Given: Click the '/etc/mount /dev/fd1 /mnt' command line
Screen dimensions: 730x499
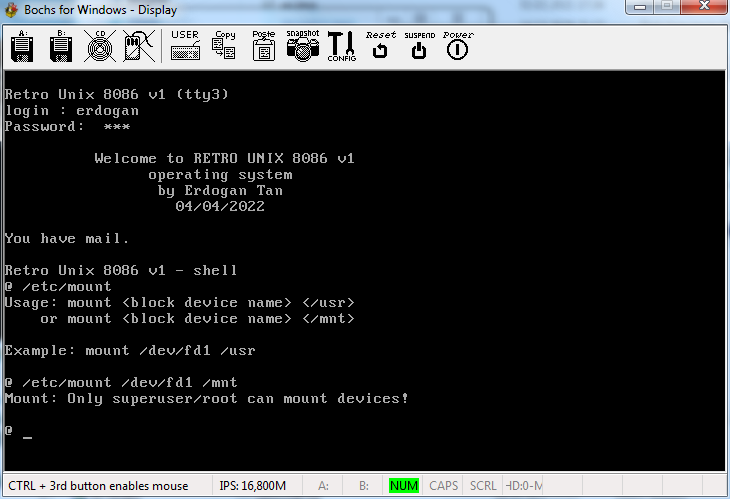Looking at the screenshot, I should coord(121,383).
